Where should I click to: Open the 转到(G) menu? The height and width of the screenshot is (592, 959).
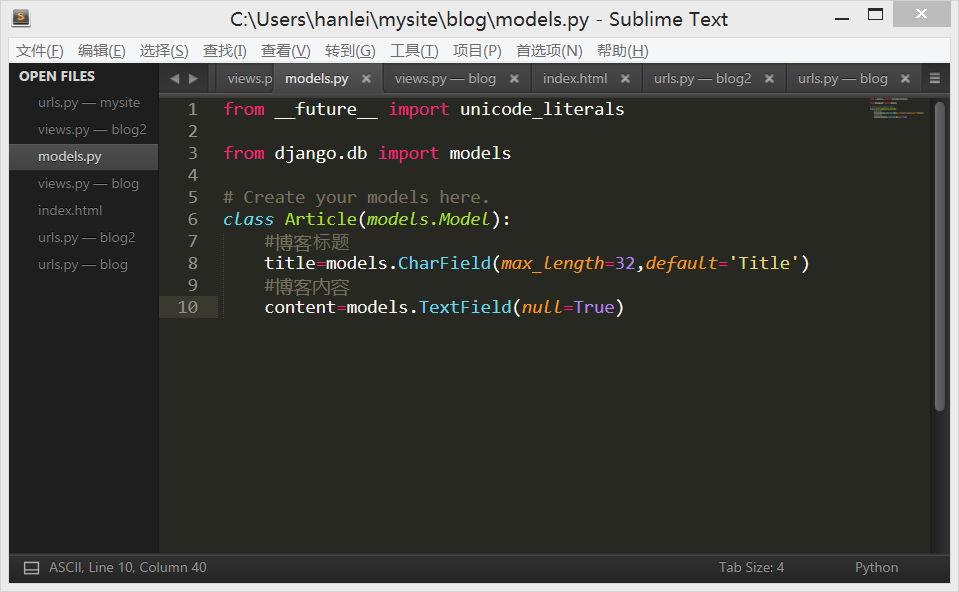pos(350,51)
